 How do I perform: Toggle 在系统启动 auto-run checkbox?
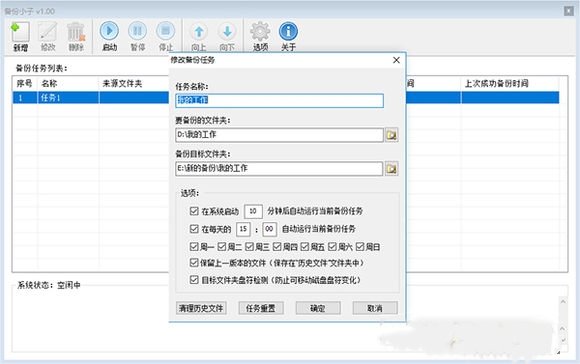[x=194, y=211]
